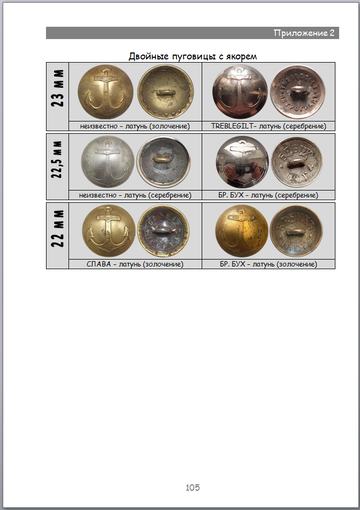This screenshot has height=510, width=360.
Task: Click the Приложение 2 header bar
Action: [192, 33]
